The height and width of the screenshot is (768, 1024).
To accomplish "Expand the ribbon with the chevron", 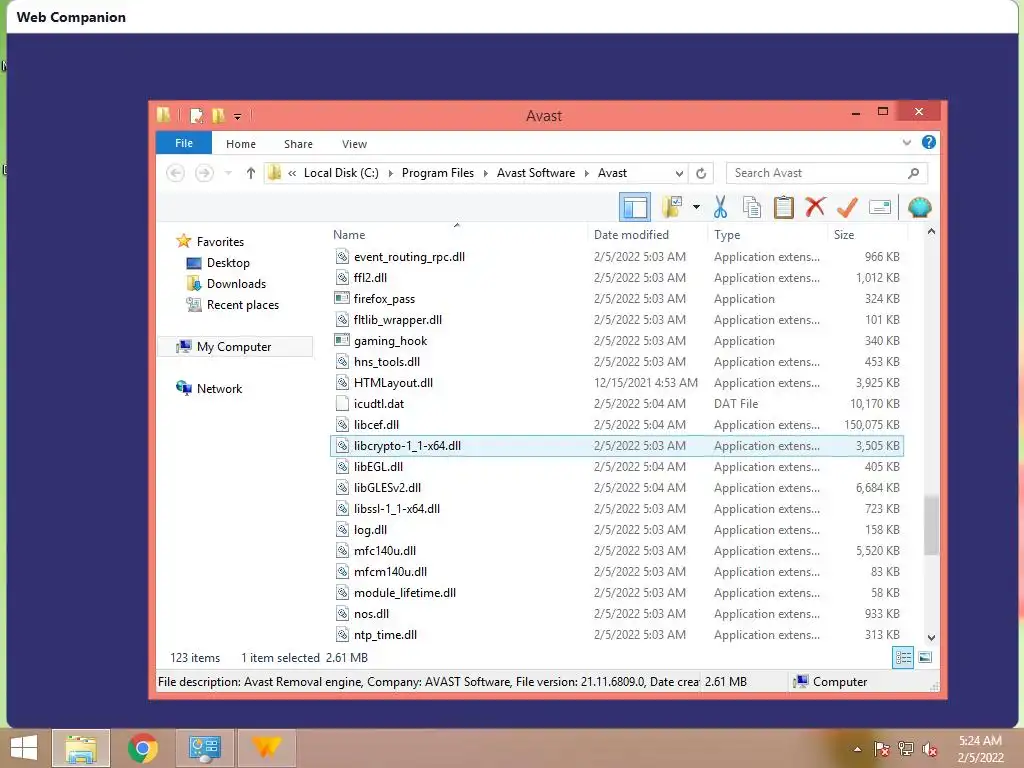I will click(906, 142).
